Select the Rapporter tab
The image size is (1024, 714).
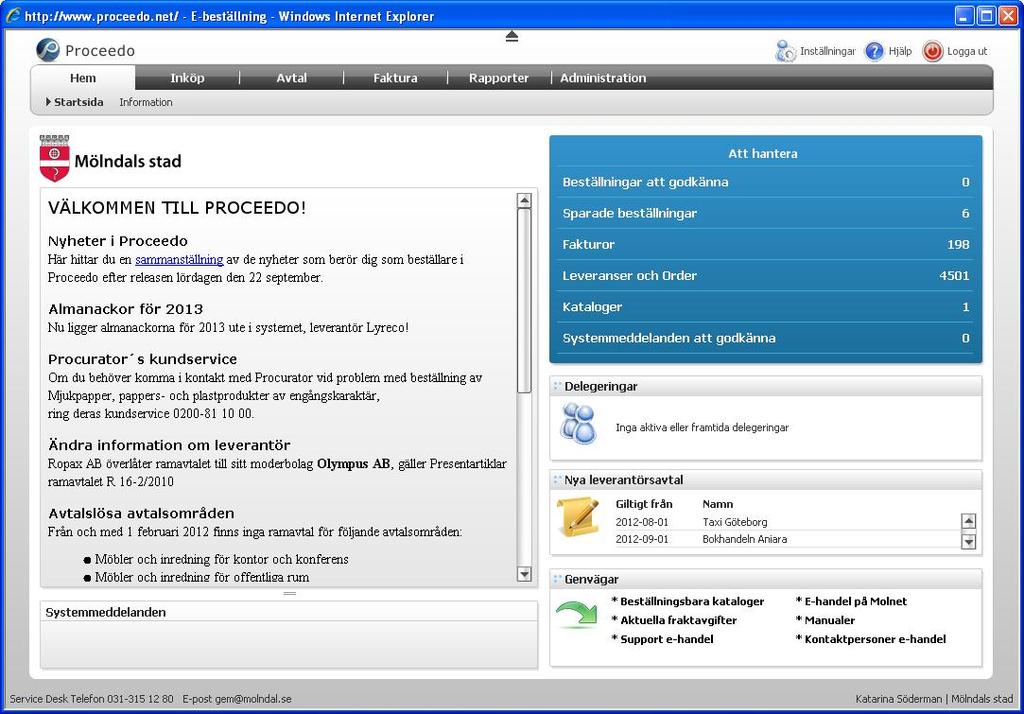coord(499,78)
